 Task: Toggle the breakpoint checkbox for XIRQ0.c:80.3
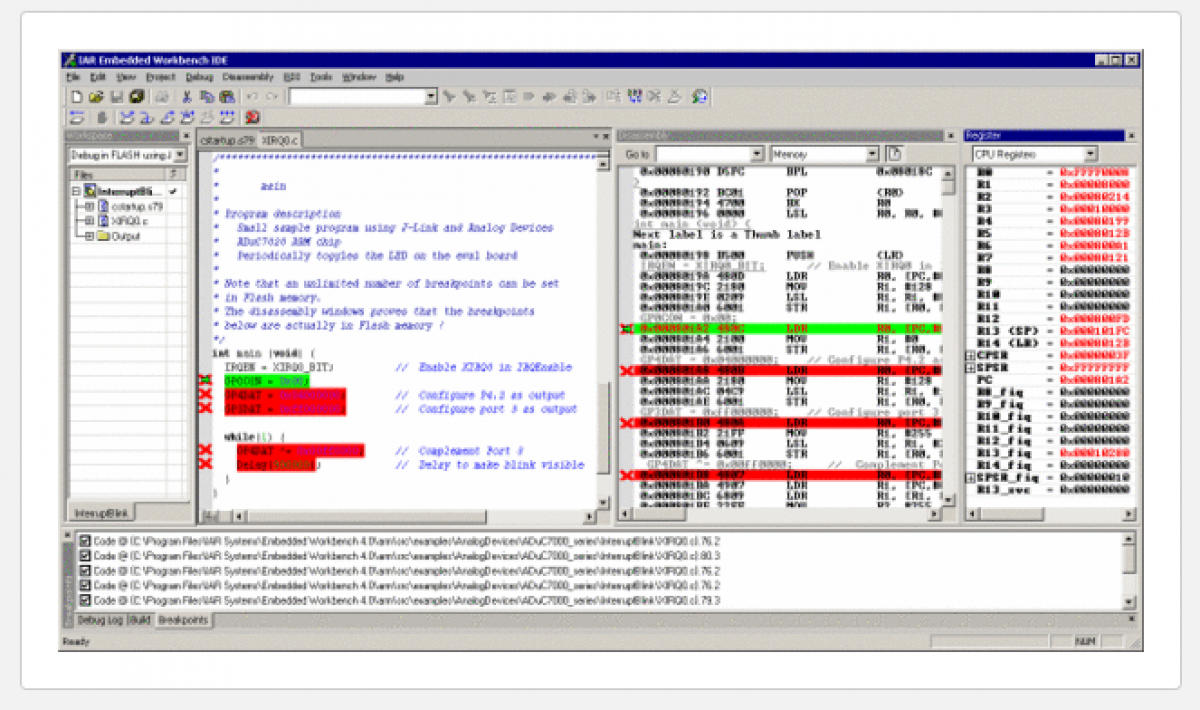(85, 556)
